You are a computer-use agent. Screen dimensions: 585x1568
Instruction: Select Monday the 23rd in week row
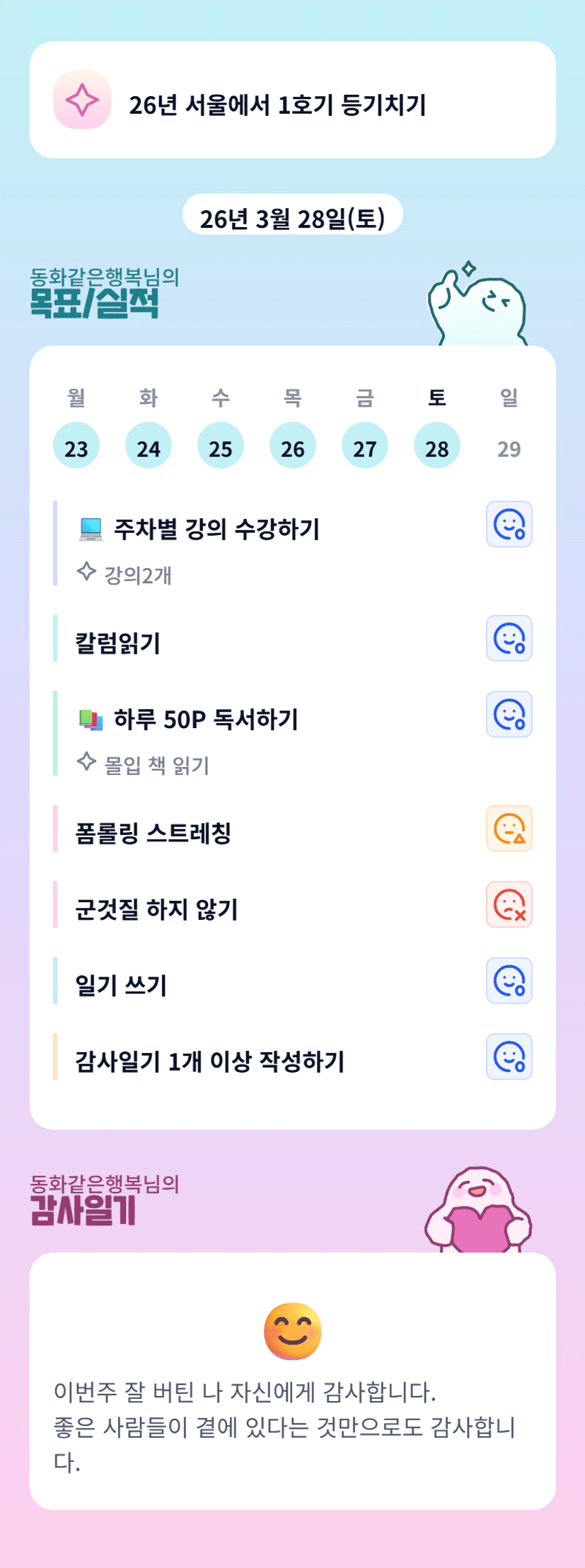(x=76, y=446)
